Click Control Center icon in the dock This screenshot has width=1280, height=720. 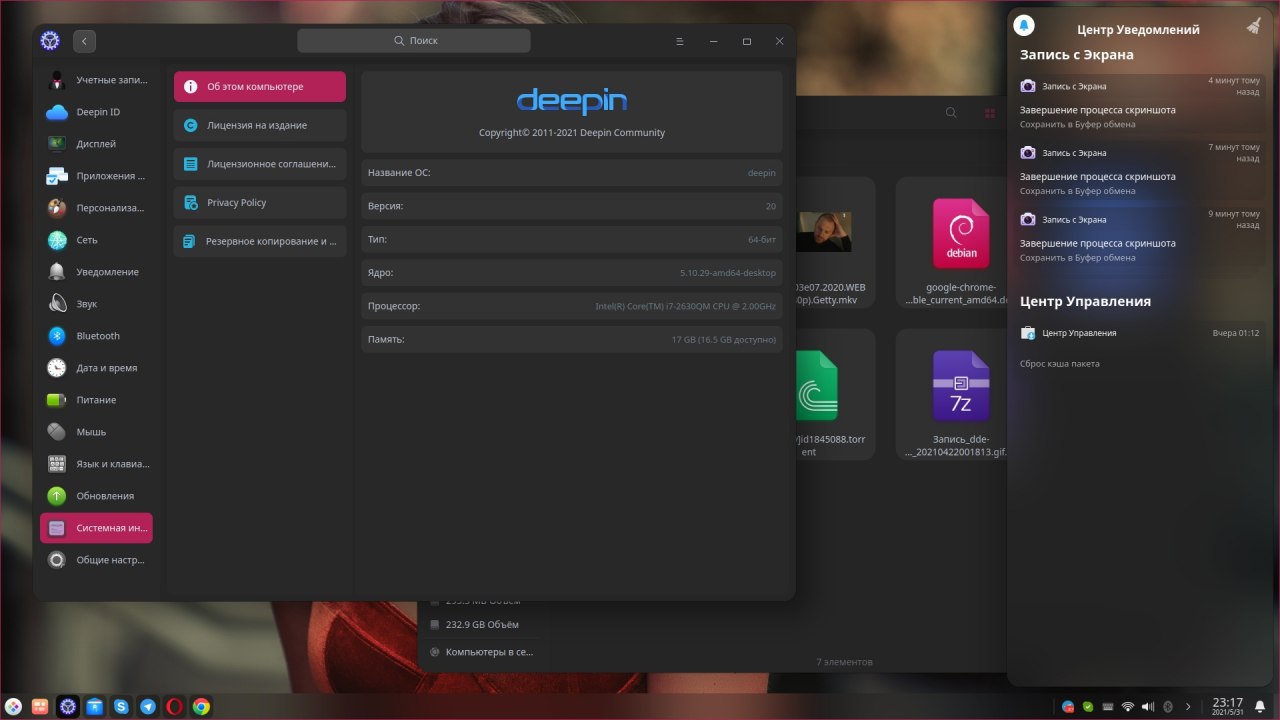68,706
